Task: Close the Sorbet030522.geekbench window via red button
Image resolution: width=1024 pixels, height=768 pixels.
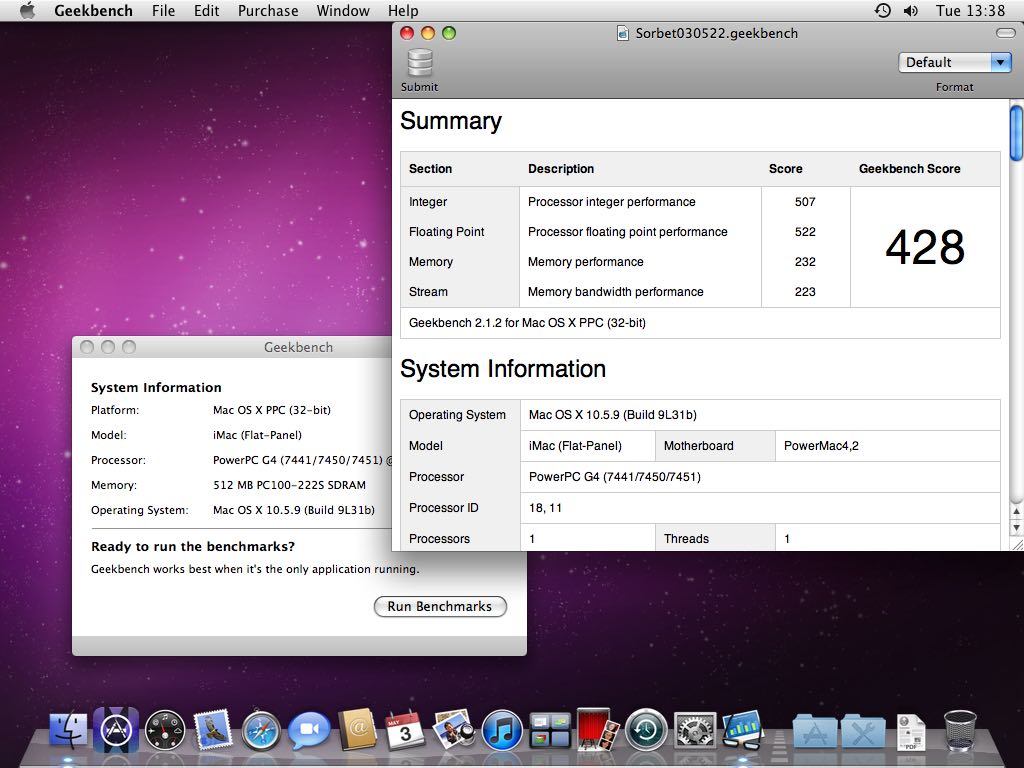Action: tap(407, 33)
